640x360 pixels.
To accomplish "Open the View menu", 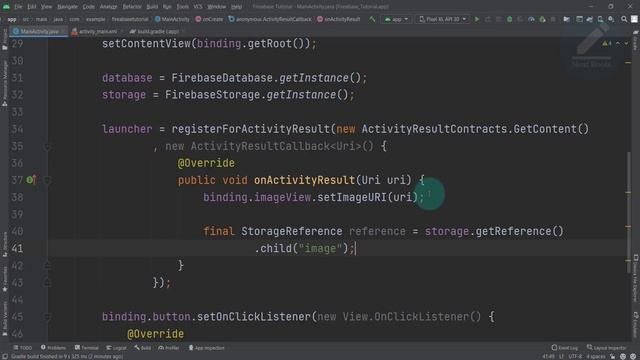I will [x=47, y=7].
